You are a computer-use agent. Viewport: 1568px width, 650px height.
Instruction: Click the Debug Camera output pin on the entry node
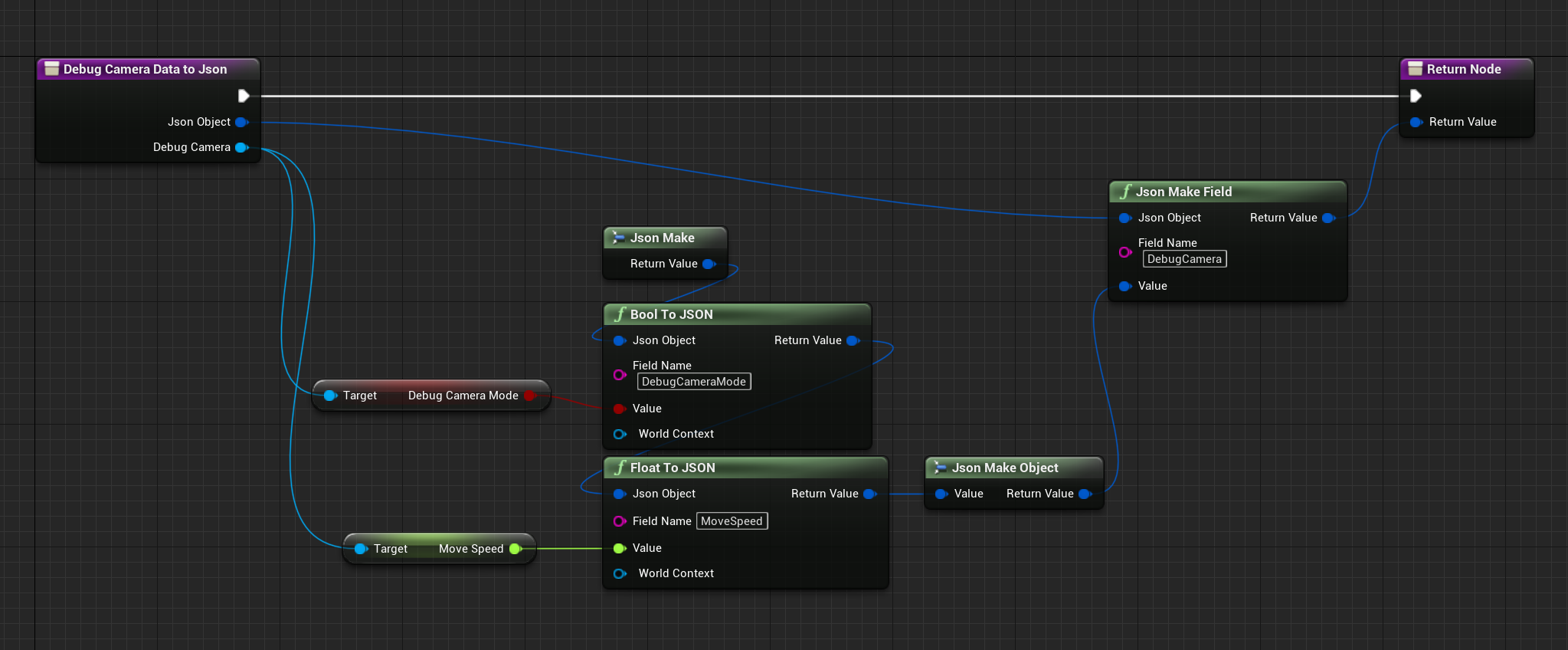pos(242,147)
